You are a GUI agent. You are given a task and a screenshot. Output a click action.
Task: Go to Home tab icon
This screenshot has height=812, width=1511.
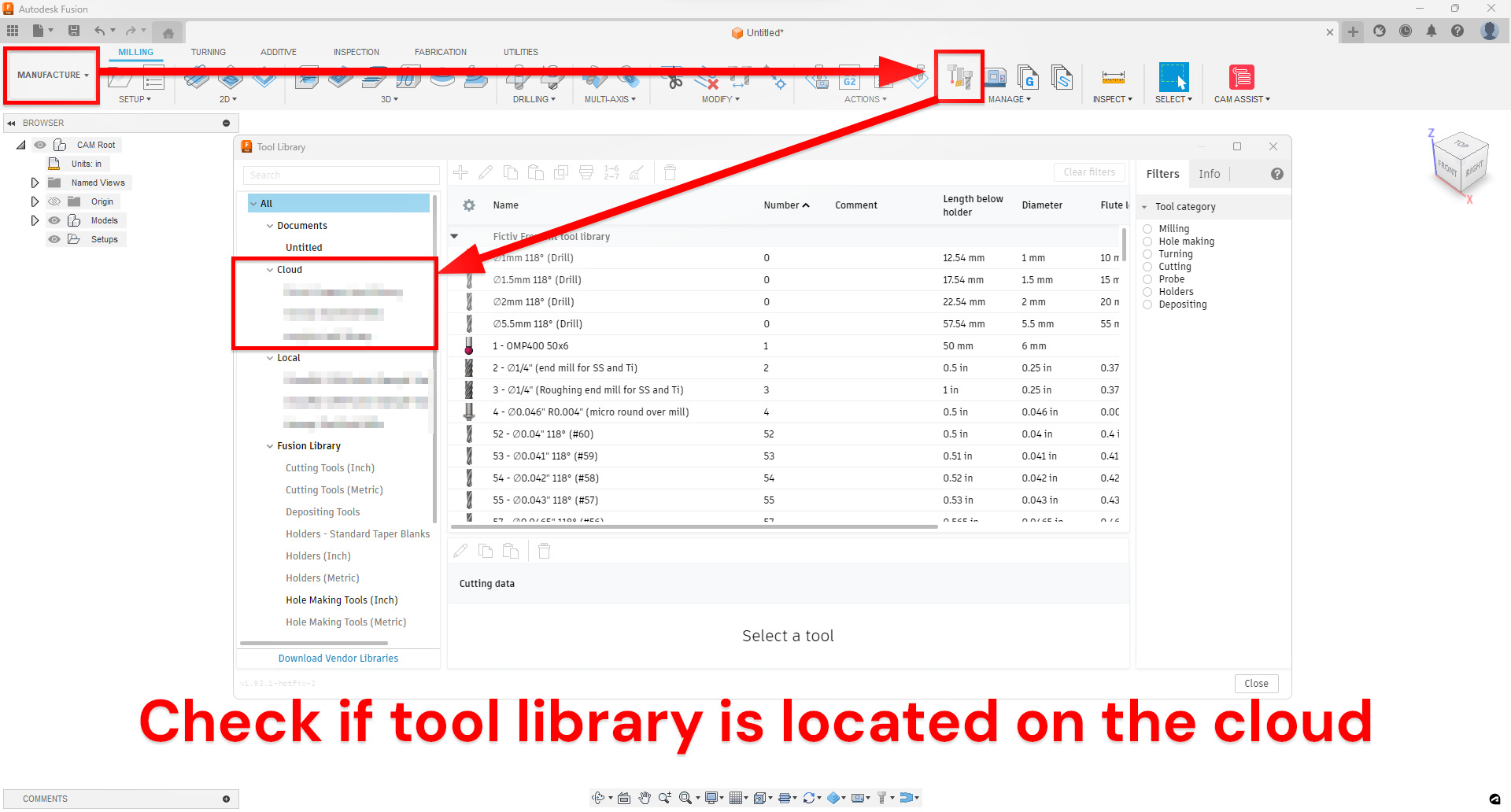pyautogui.click(x=168, y=32)
